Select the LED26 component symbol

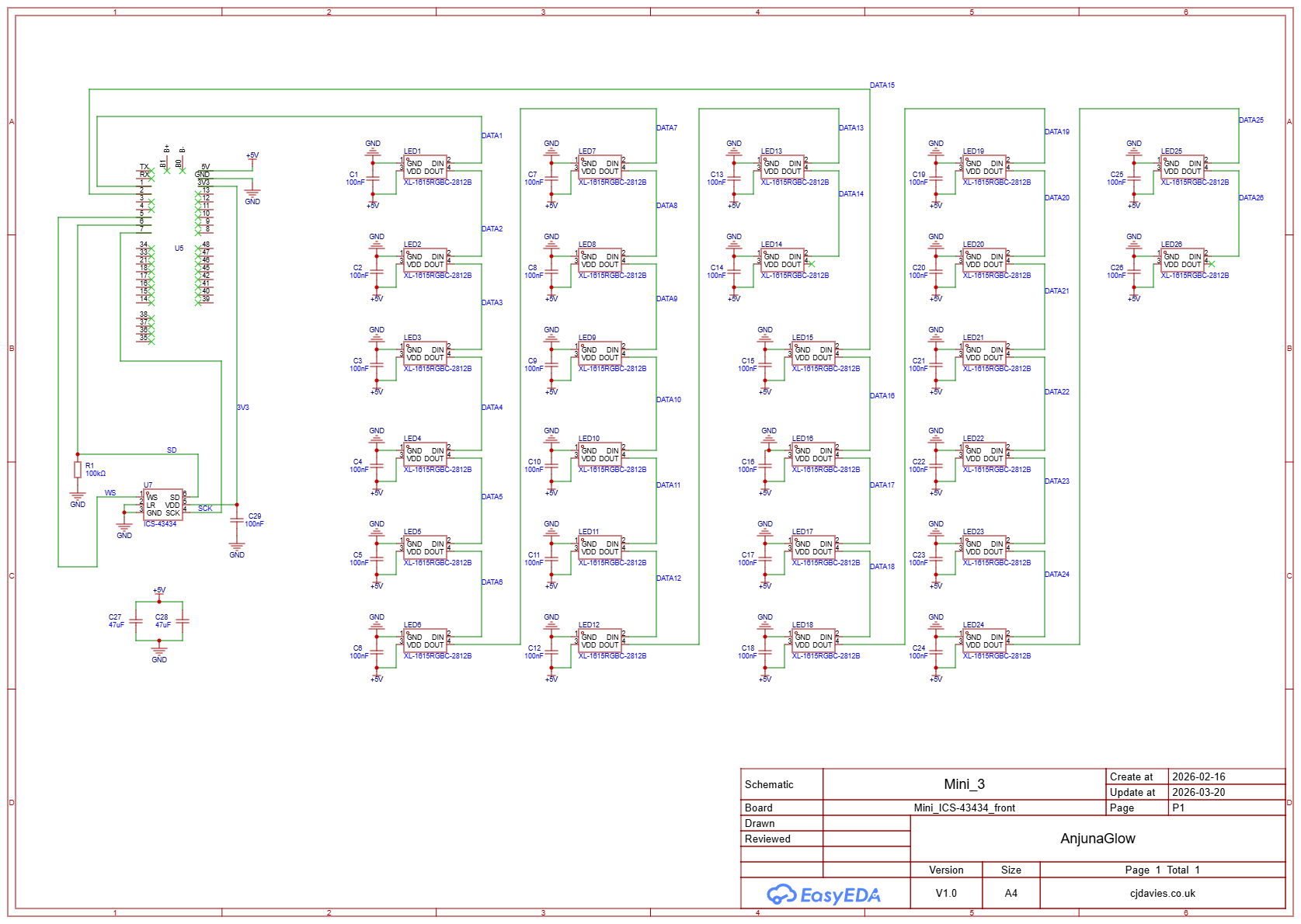(x=1182, y=260)
